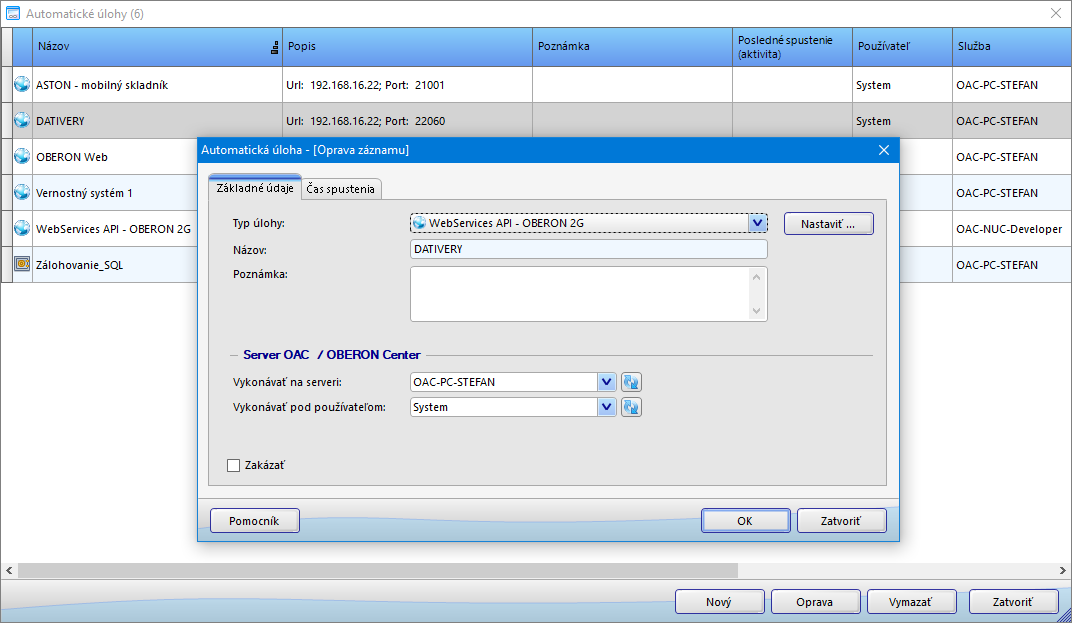The height and width of the screenshot is (623, 1072).
Task: Click the horizontal scrollbar left arrow
Action: 9,570
